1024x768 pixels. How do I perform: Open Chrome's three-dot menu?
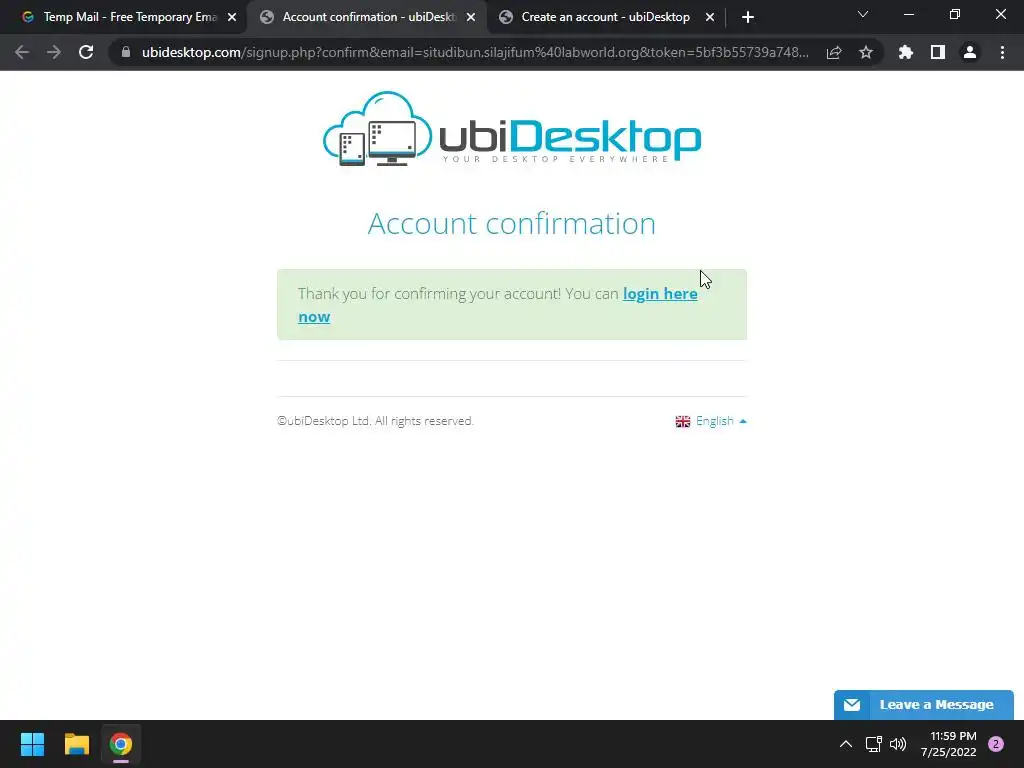point(1002,52)
